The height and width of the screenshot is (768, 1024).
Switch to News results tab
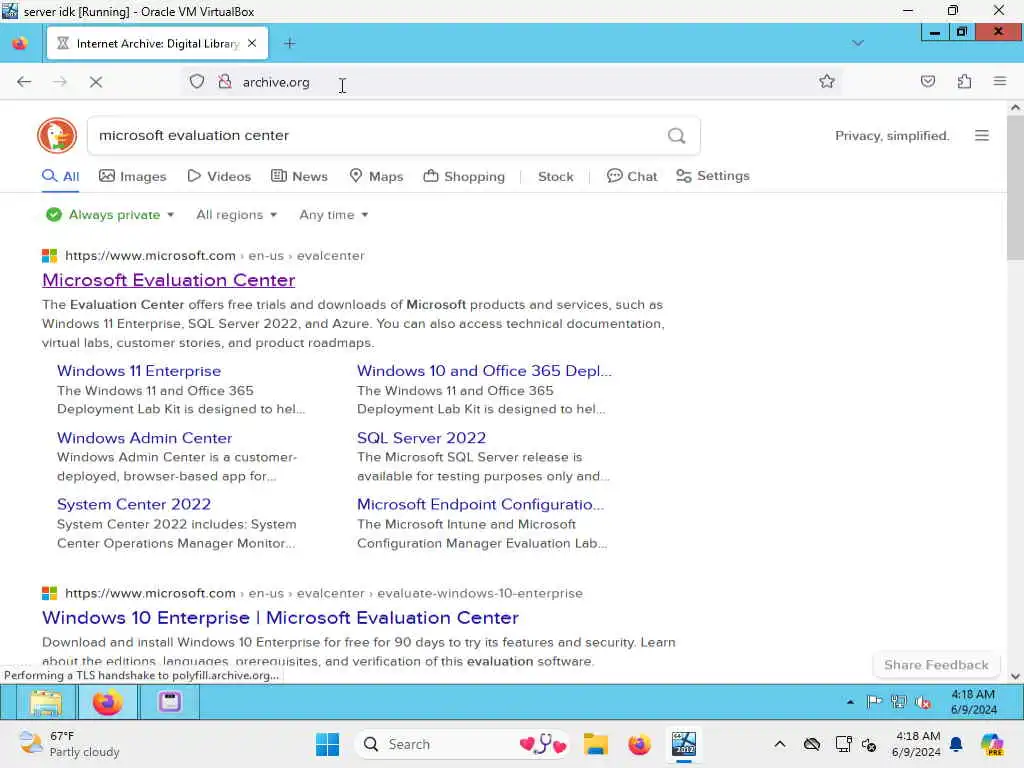[299, 176]
